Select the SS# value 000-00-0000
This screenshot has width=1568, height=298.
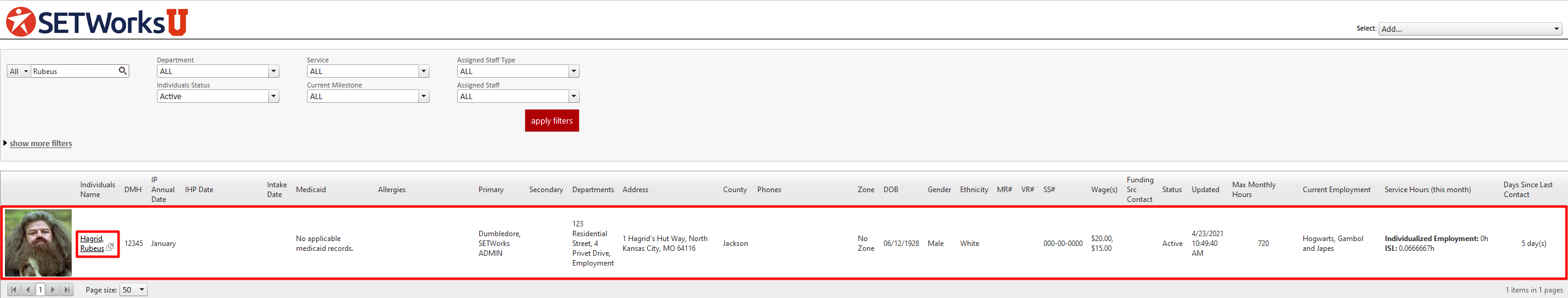coord(1063,244)
